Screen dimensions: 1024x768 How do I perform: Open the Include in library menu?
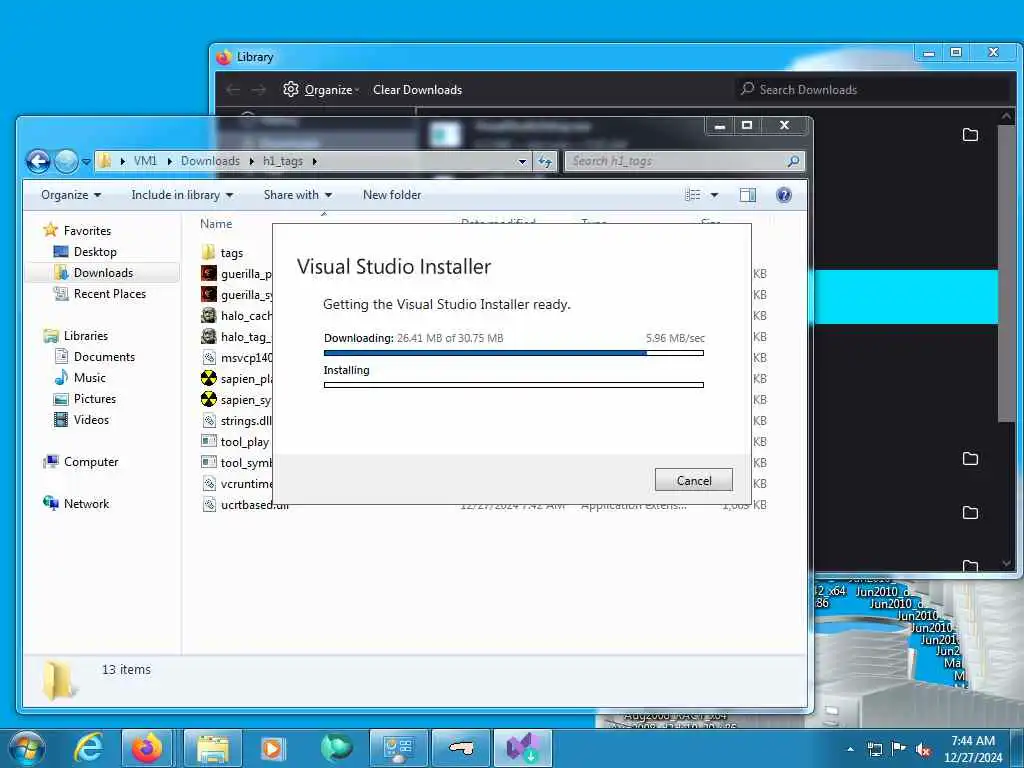click(182, 195)
